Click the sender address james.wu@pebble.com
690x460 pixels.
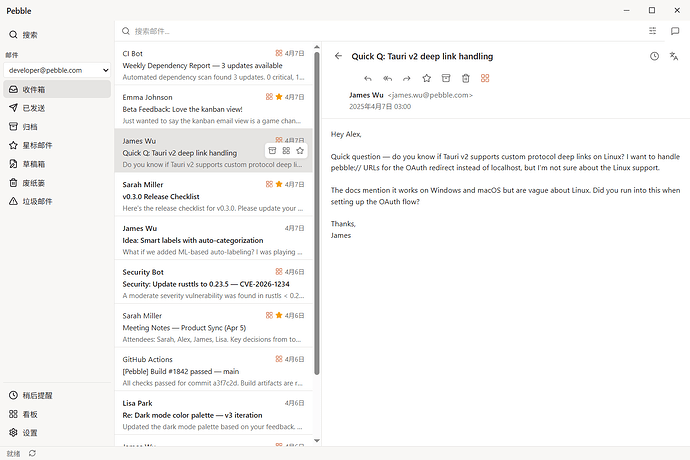[x=430, y=95]
